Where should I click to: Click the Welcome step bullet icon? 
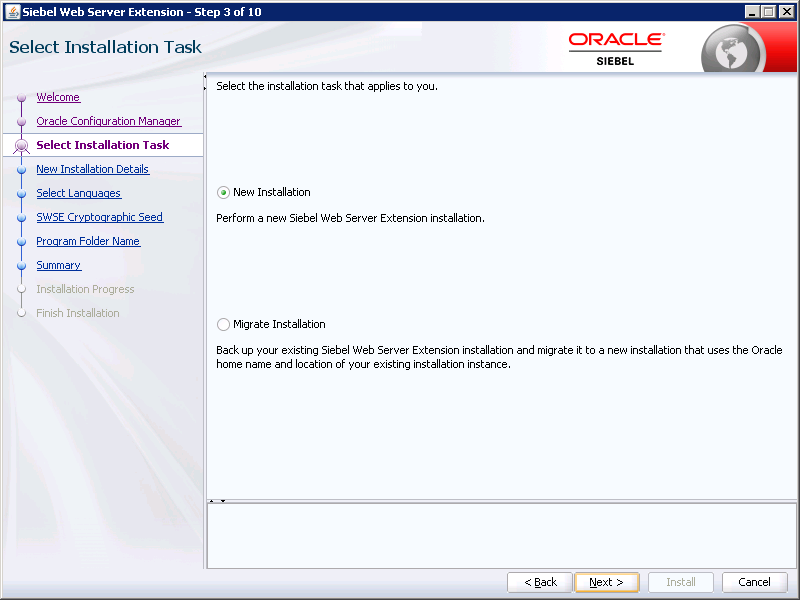(x=21, y=97)
